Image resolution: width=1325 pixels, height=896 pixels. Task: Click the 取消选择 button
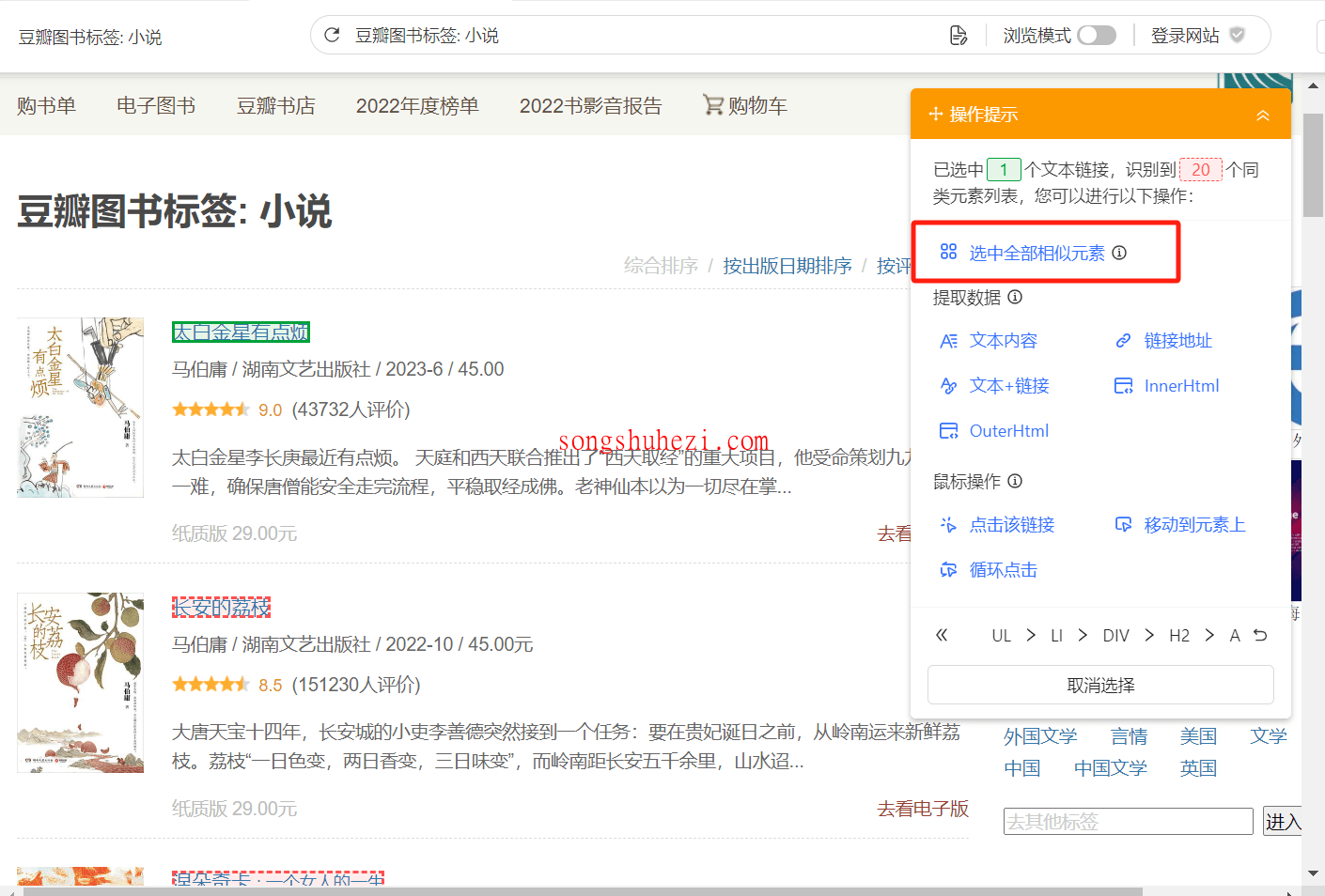click(1100, 685)
